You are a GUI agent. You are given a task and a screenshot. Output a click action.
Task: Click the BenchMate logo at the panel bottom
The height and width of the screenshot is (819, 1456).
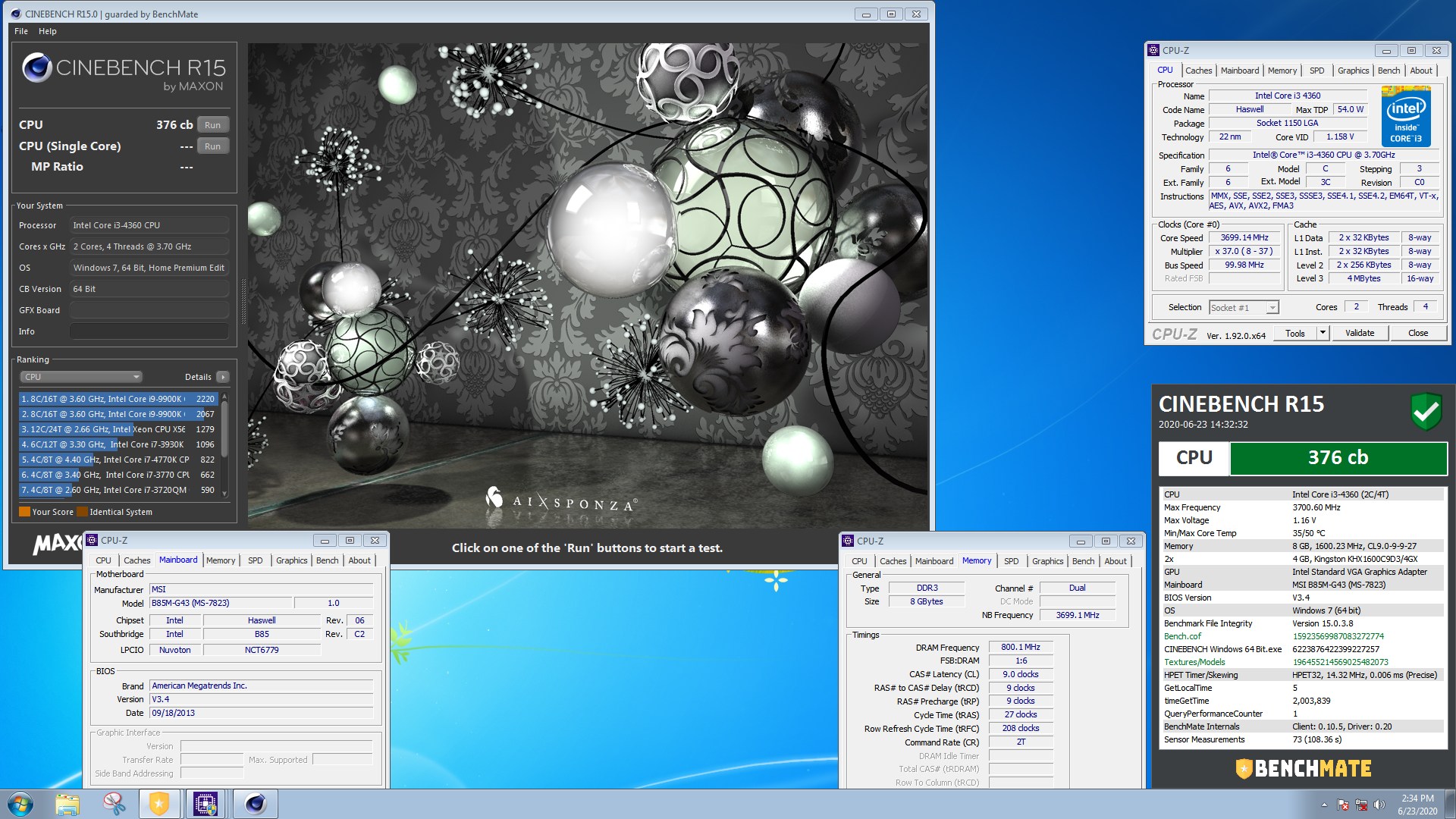(x=1303, y=769)
